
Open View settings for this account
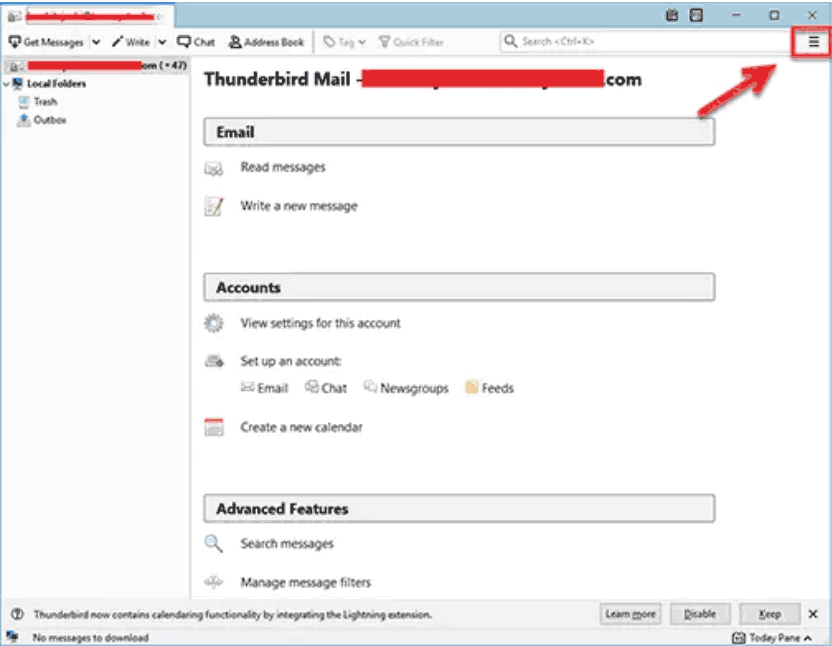point(320,323)
